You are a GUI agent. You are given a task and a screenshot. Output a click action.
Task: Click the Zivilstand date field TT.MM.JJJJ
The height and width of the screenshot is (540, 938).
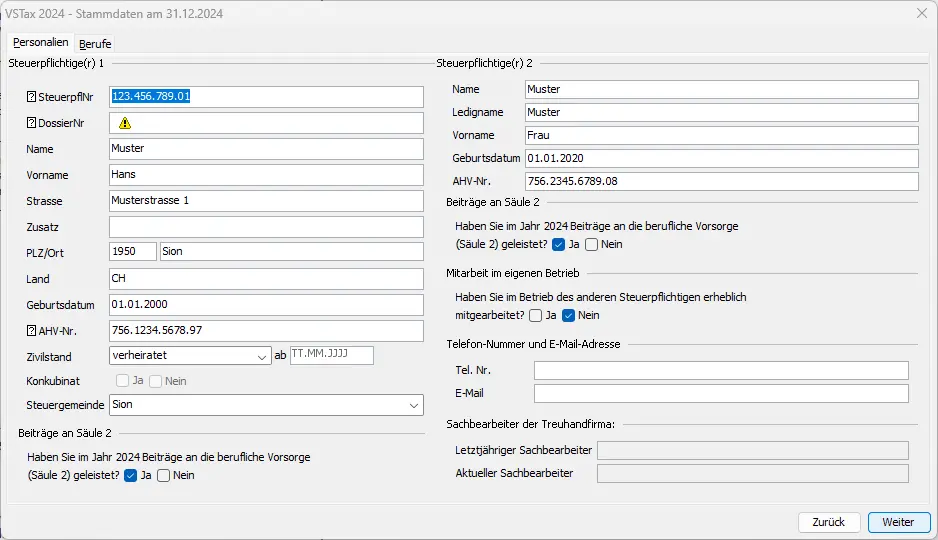click(x=331, y=355)
